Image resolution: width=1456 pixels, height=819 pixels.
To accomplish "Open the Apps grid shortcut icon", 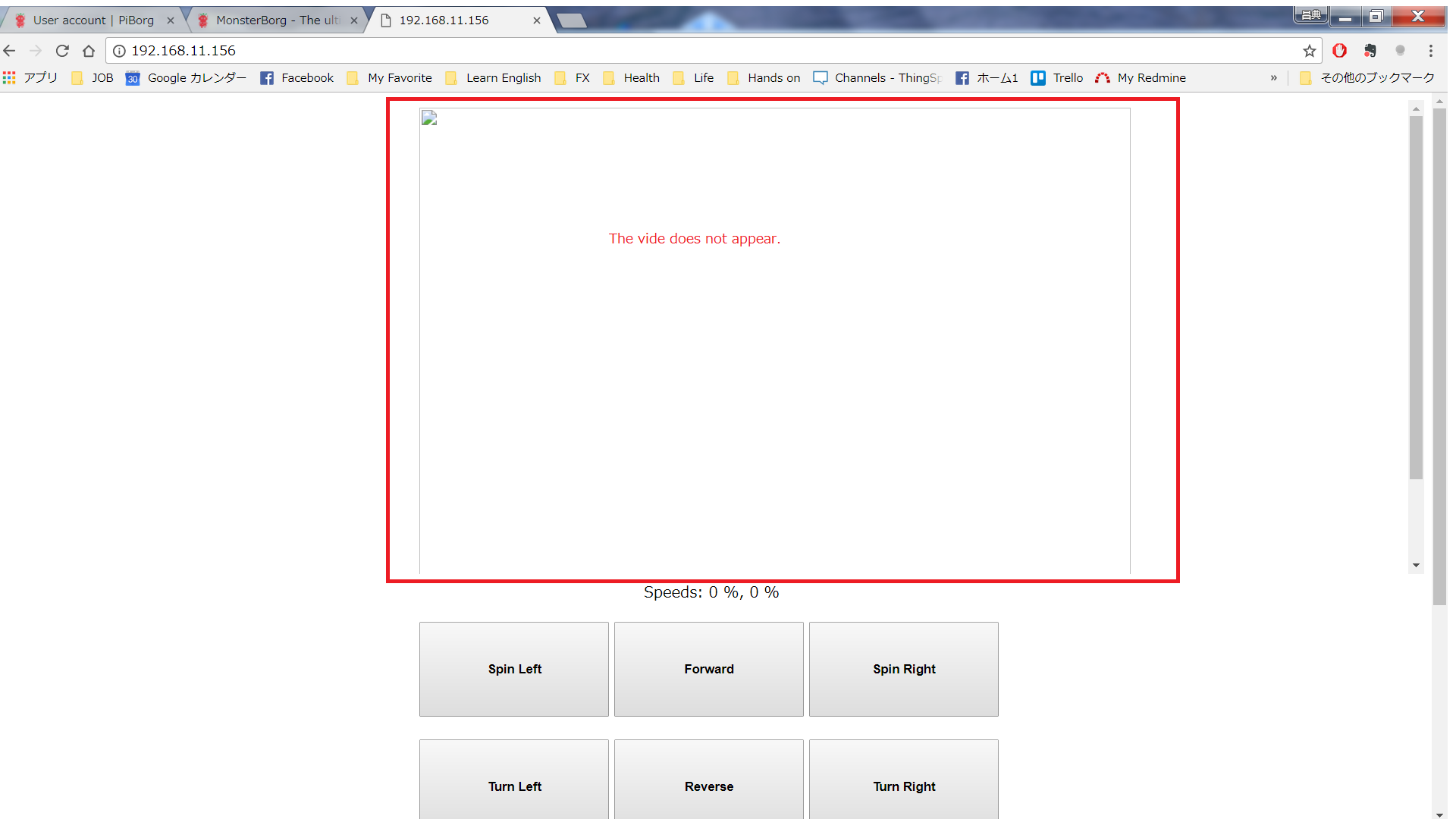I will point(9,77).
